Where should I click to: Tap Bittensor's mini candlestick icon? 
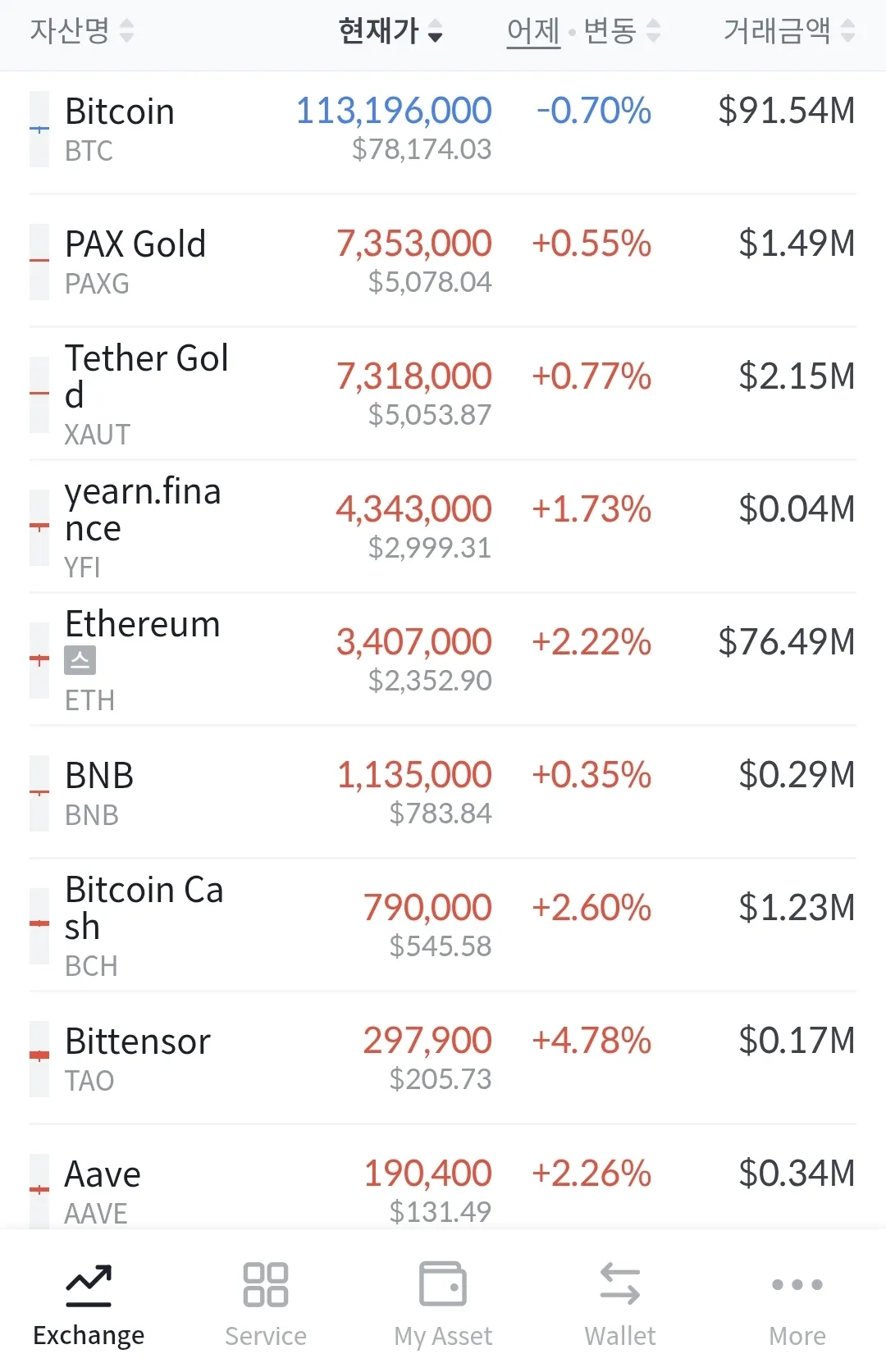[39, 1058]
